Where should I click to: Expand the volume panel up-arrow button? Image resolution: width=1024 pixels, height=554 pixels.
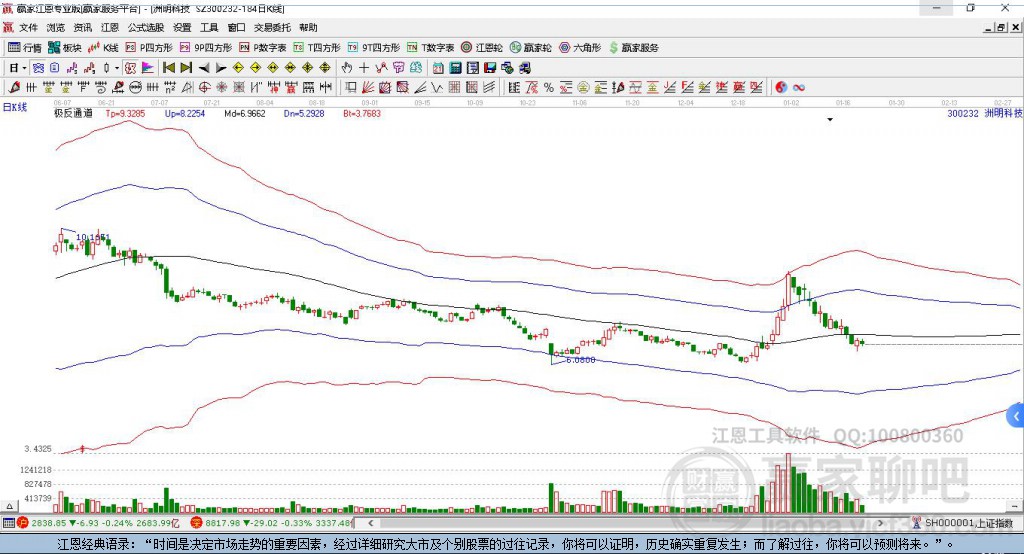tap(9, 506)
